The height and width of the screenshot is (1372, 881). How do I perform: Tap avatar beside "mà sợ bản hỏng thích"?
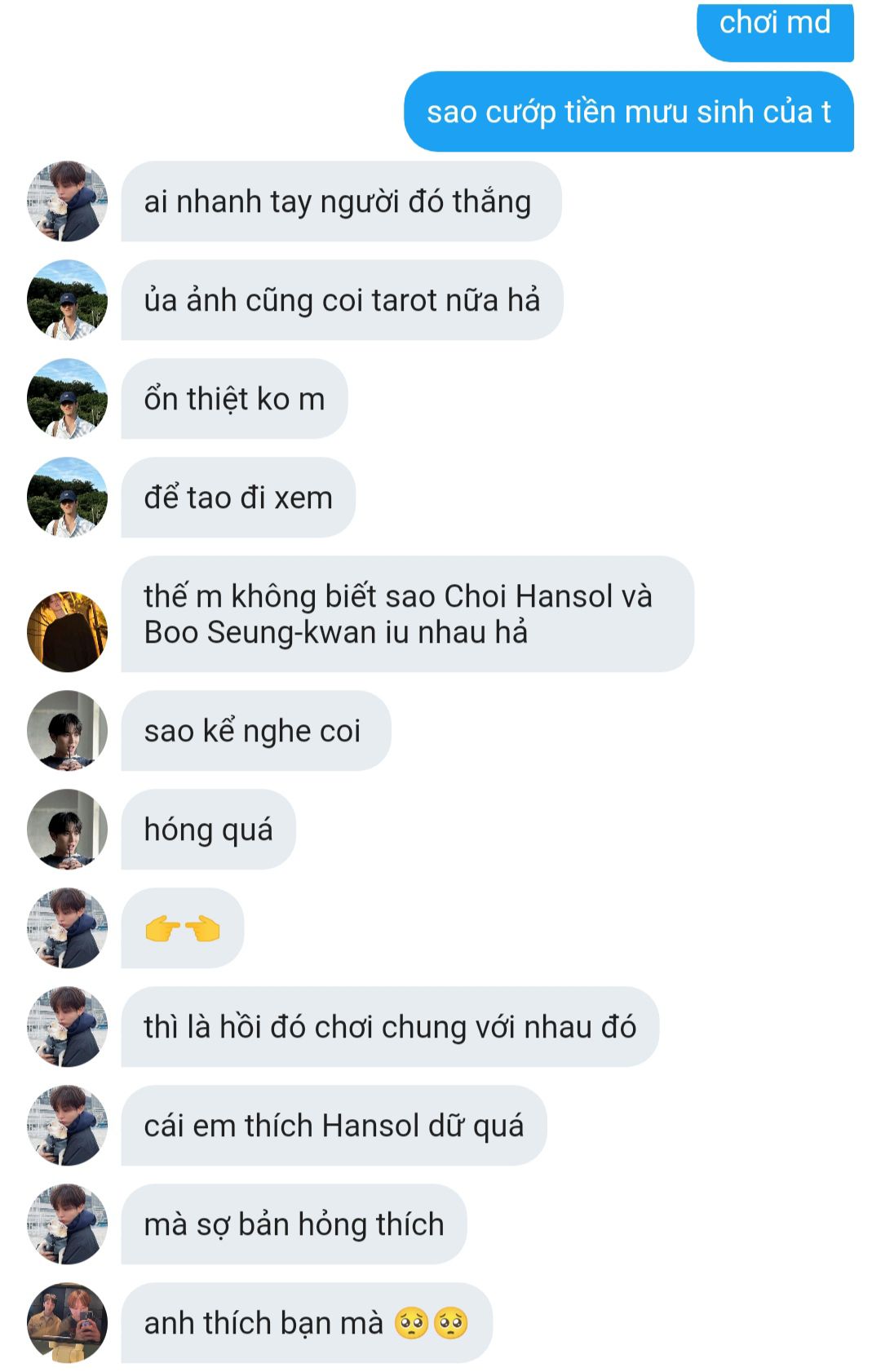tap(67, 1224)
